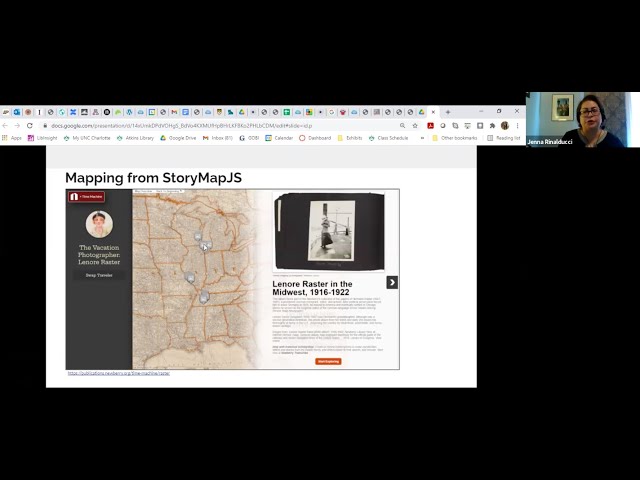Open the Atkins Library bookmark

(135, 138)
